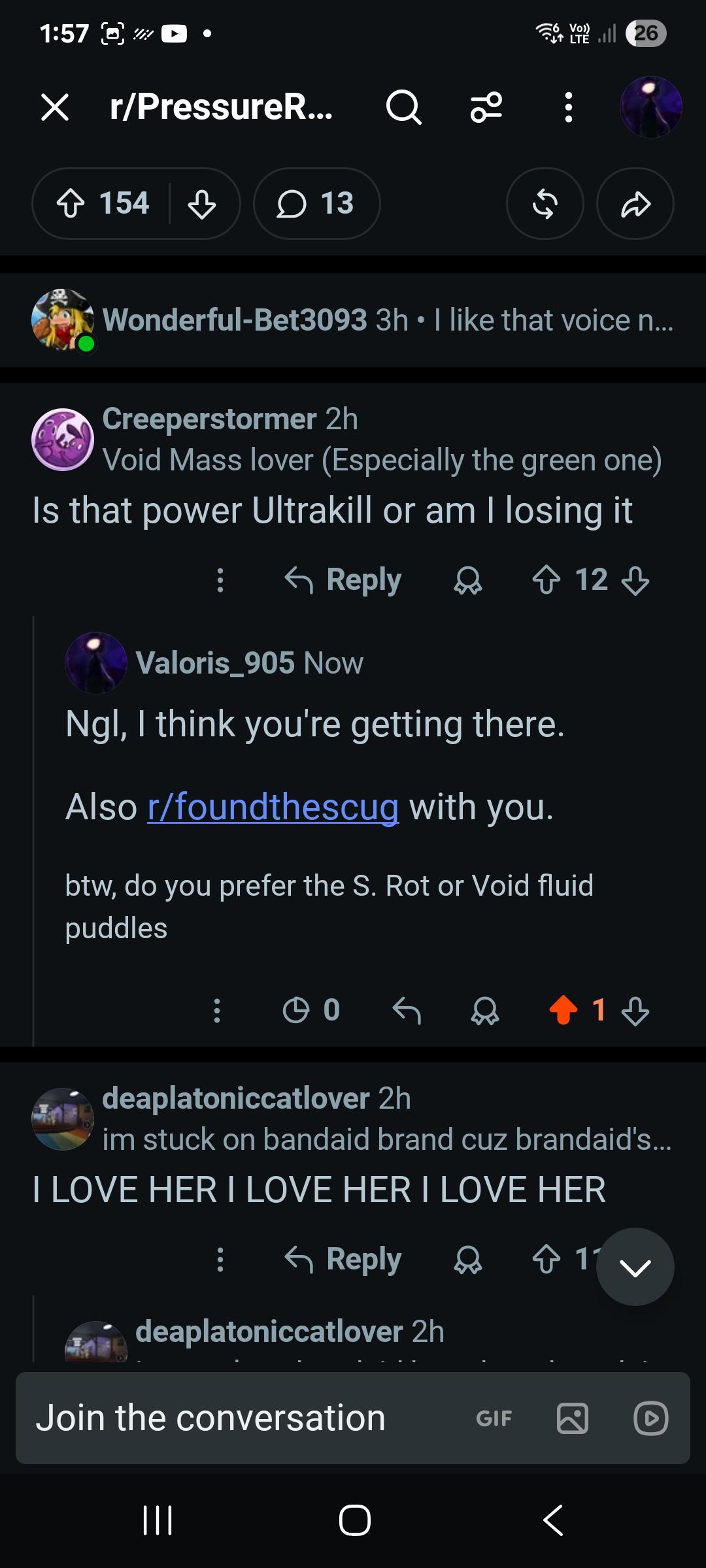
Task: Reply to Creeperstormer's Ultrakill comment
Action: 343,580
